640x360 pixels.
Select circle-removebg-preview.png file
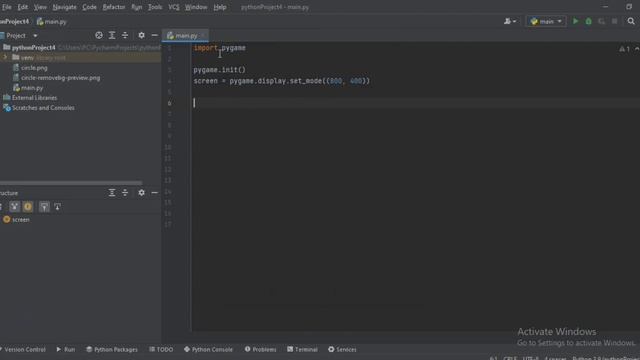[60, 78]
